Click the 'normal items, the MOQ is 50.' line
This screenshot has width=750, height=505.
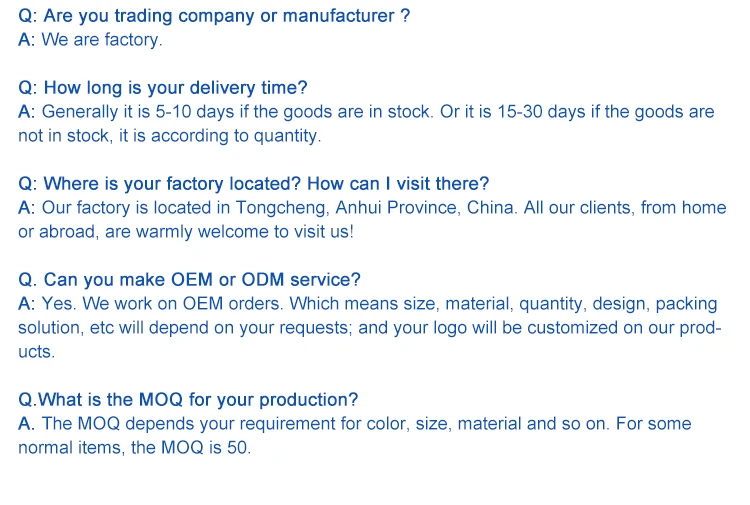coord(134,448)
